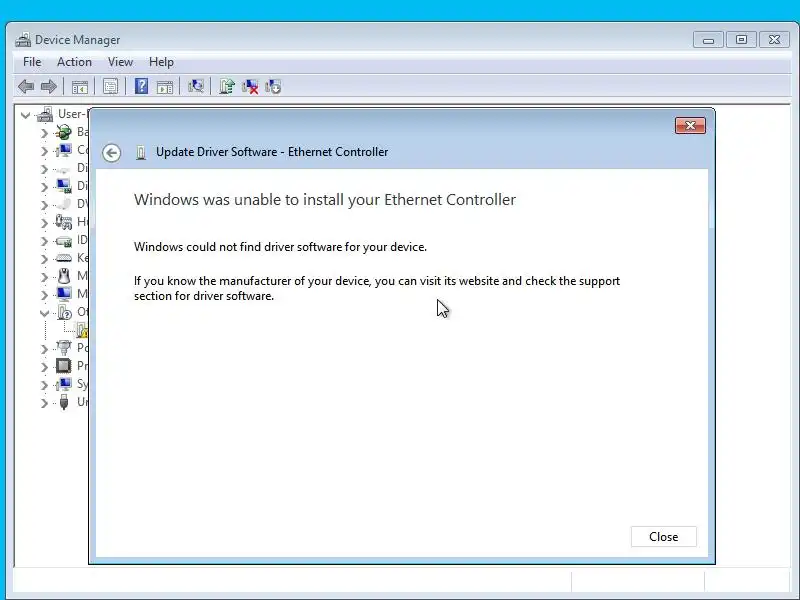The height and width of the screenshot is (600, 800).
Task: Select the Monitors category icon in tree
Action: (64, 294)
